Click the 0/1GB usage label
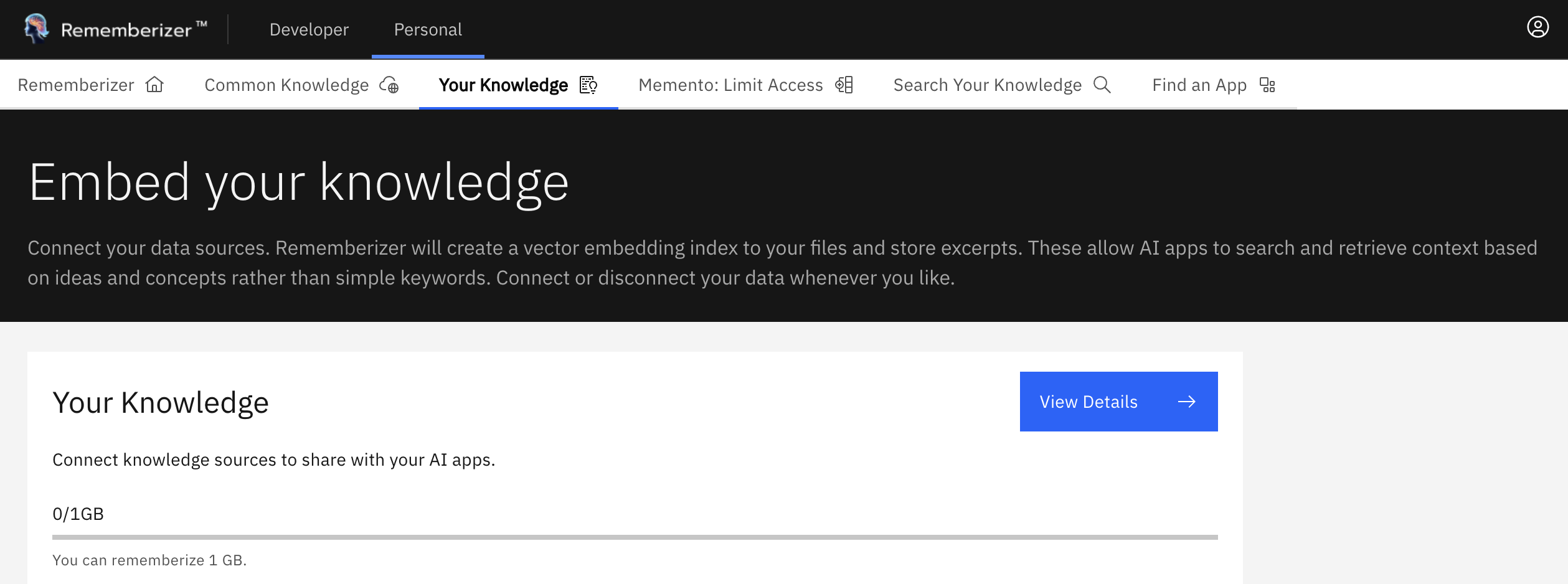 (78, 513)
